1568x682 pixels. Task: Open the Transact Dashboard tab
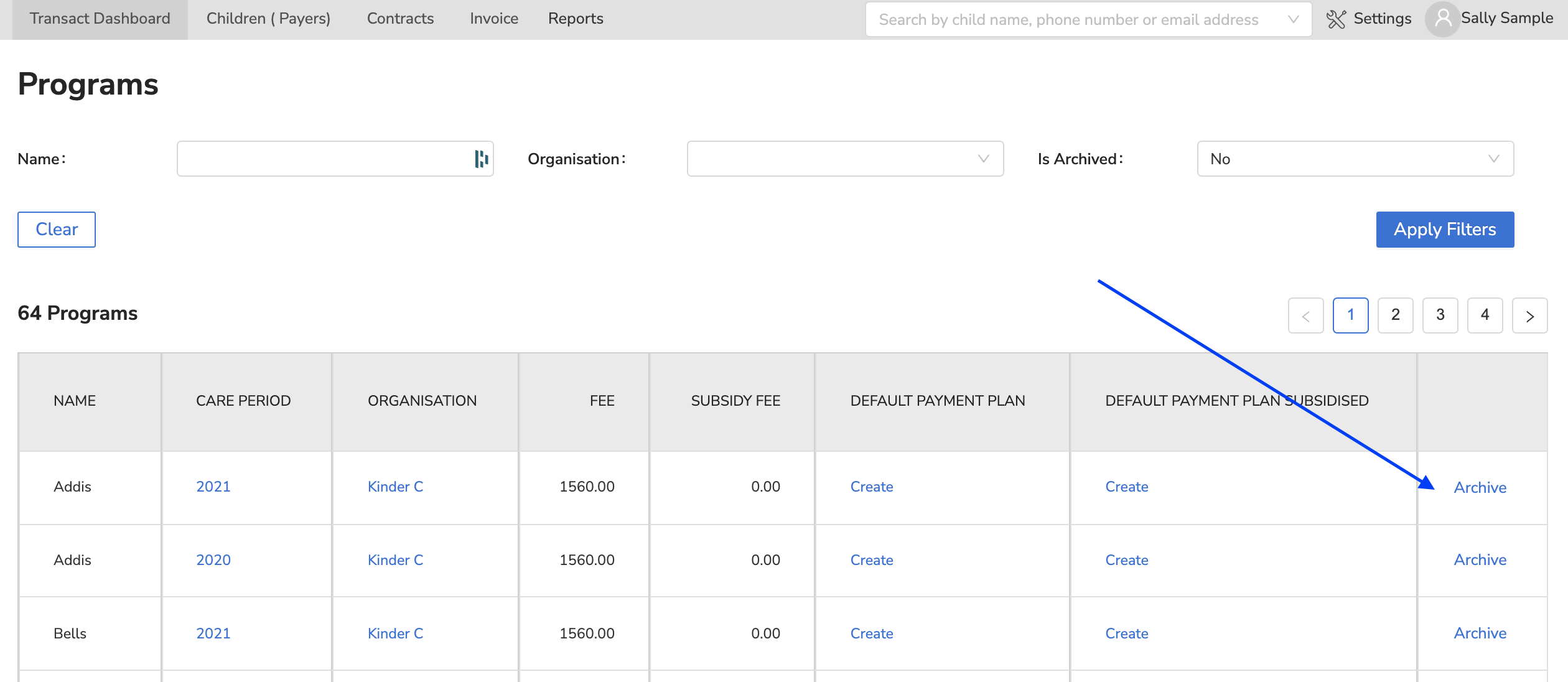(100, 19)
